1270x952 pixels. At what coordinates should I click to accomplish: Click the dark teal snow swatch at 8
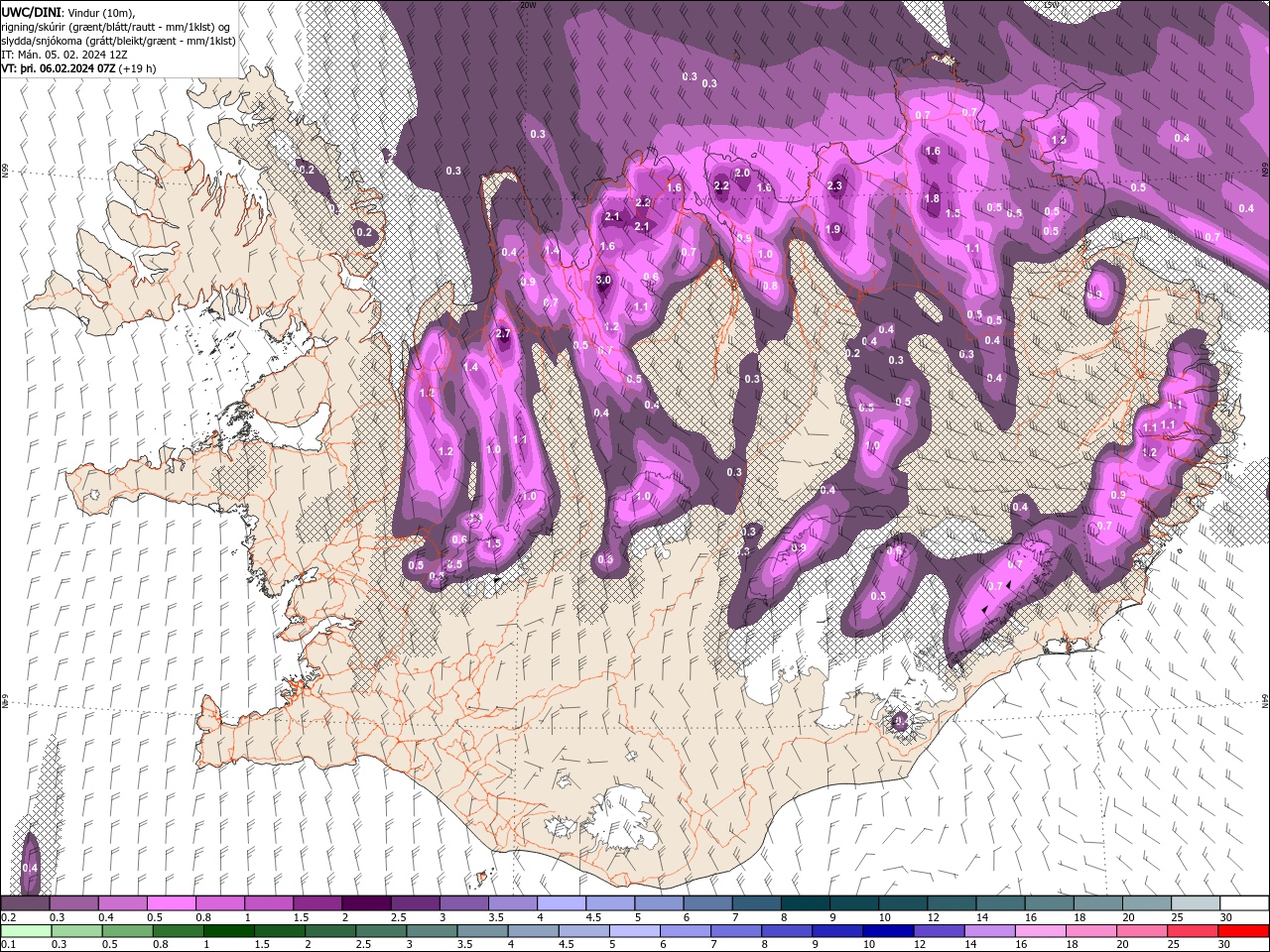point(806,902)
